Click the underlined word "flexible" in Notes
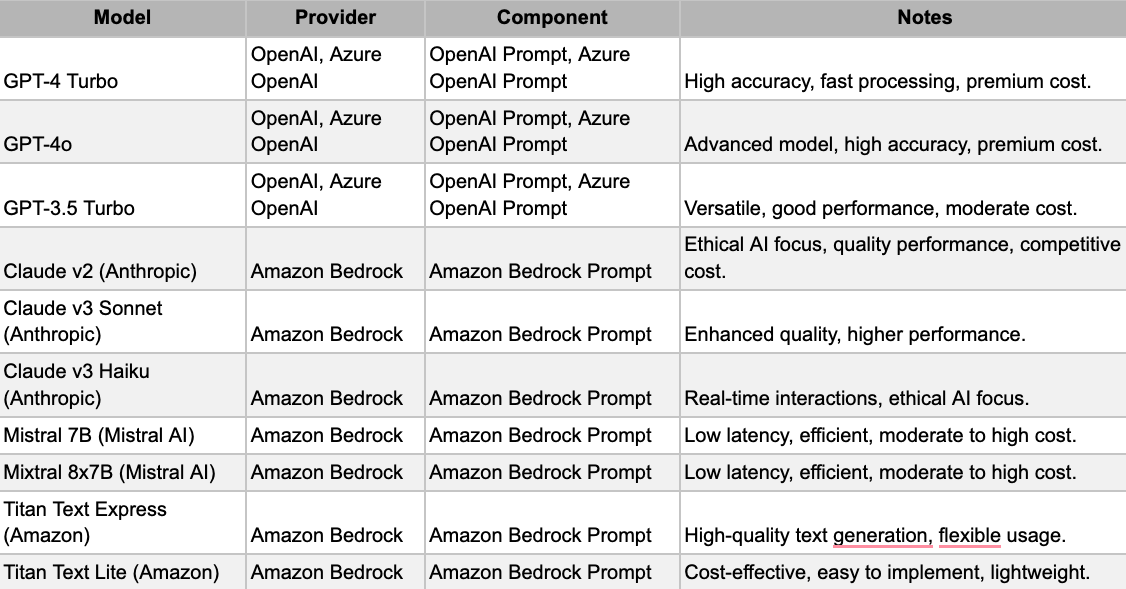This screenshot has width=1126, height=589. 969,535
